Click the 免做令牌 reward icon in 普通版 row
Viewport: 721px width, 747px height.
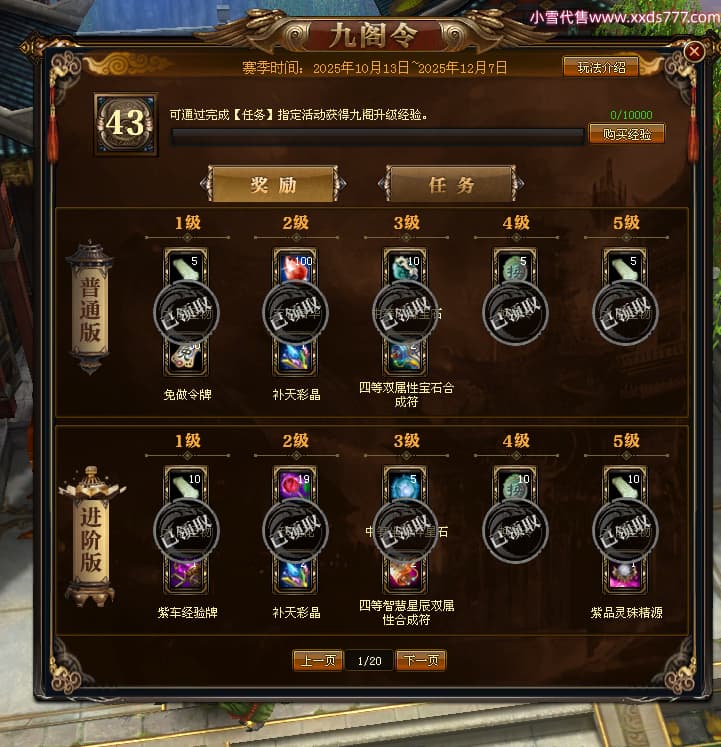[x=186, y=356]
